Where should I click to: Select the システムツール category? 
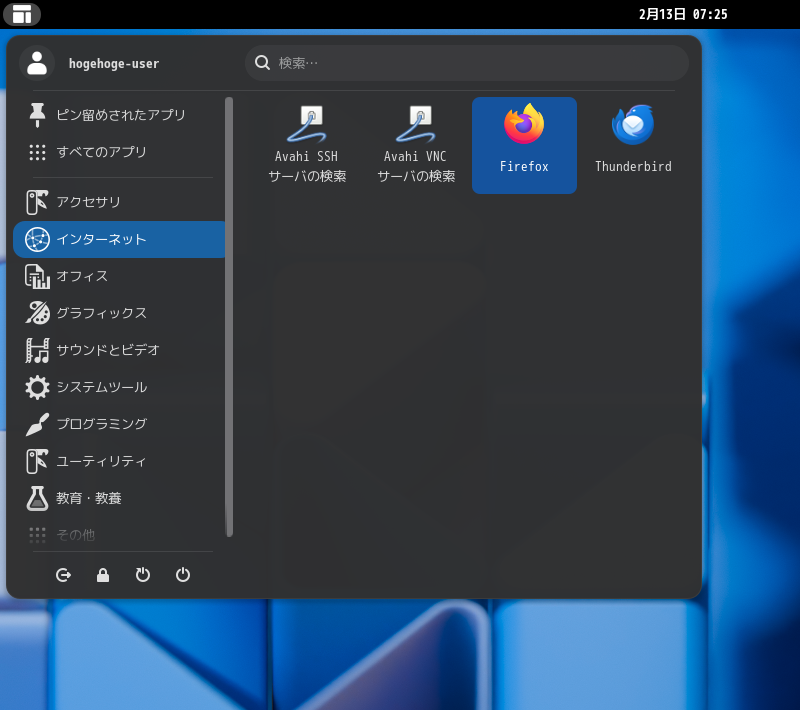119,387
